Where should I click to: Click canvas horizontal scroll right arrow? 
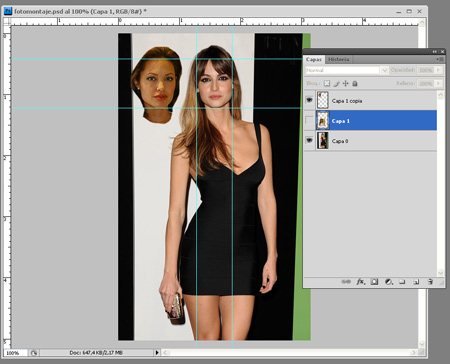click(x=413, y=352)
